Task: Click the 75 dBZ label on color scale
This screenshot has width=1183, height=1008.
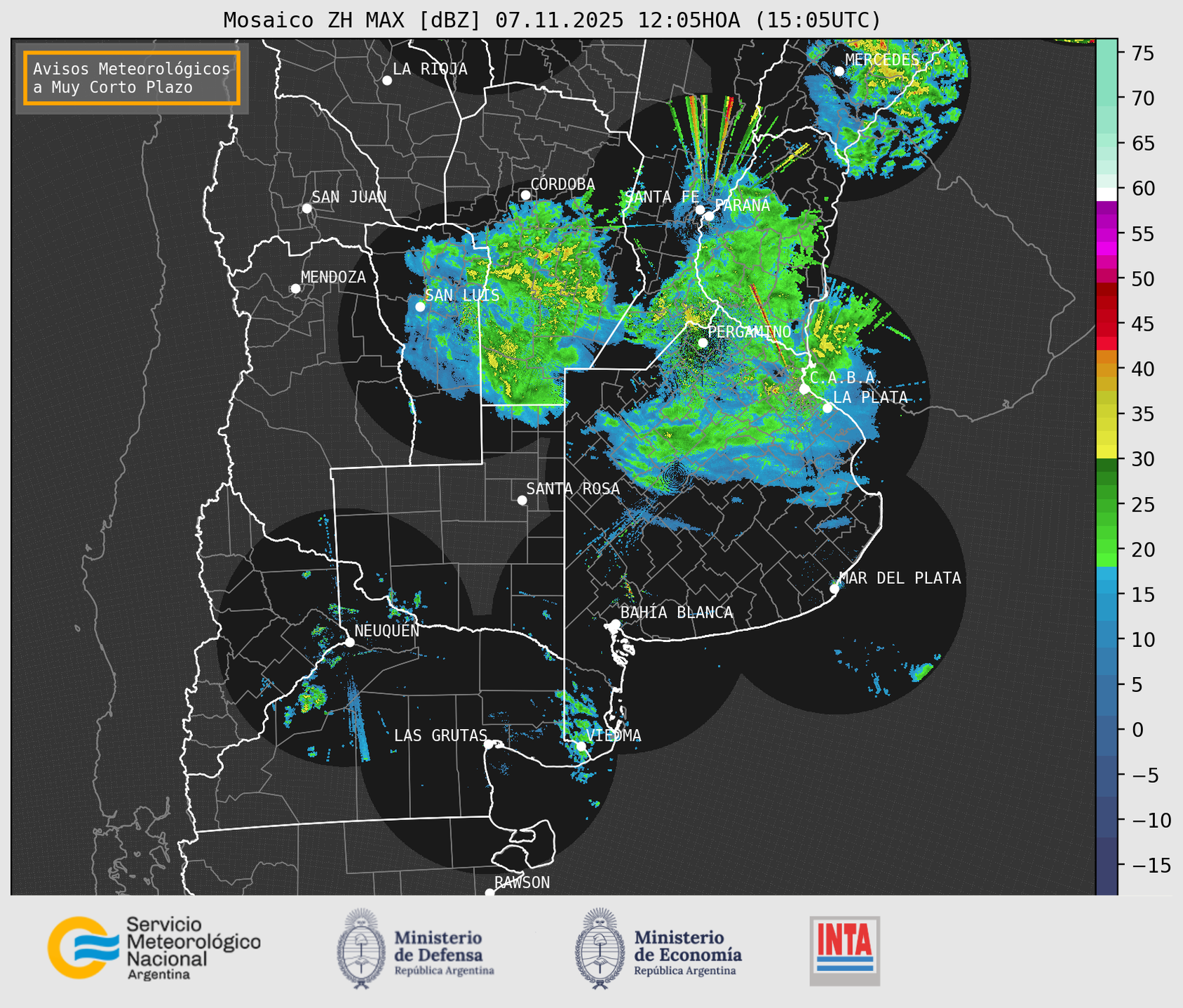Action: click(1142, 53)
